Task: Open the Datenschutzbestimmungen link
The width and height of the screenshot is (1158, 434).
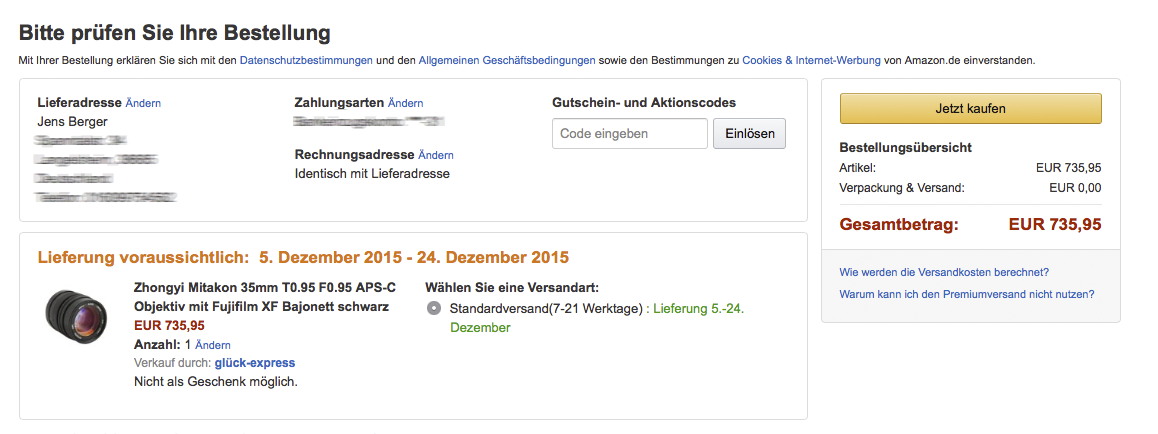Action: [x=306, y=61]
